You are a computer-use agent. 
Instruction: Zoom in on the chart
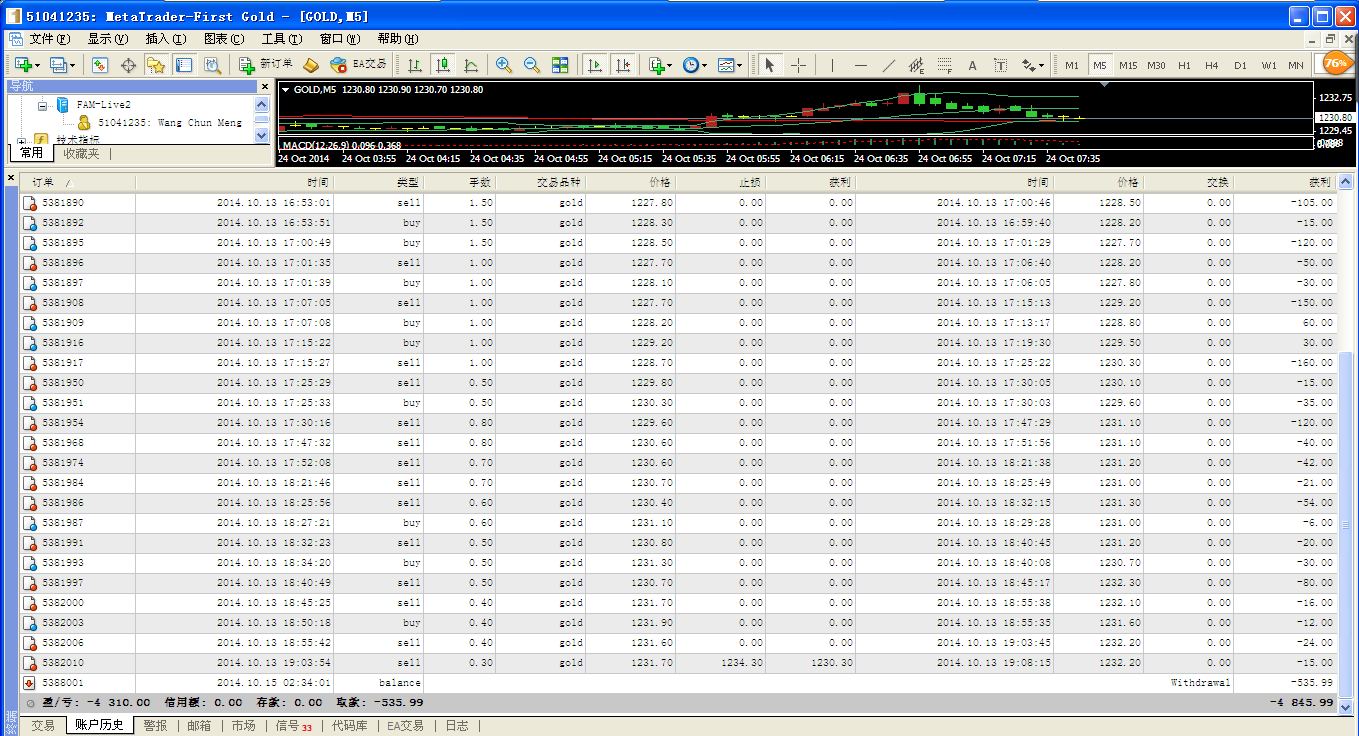point(504,65)
